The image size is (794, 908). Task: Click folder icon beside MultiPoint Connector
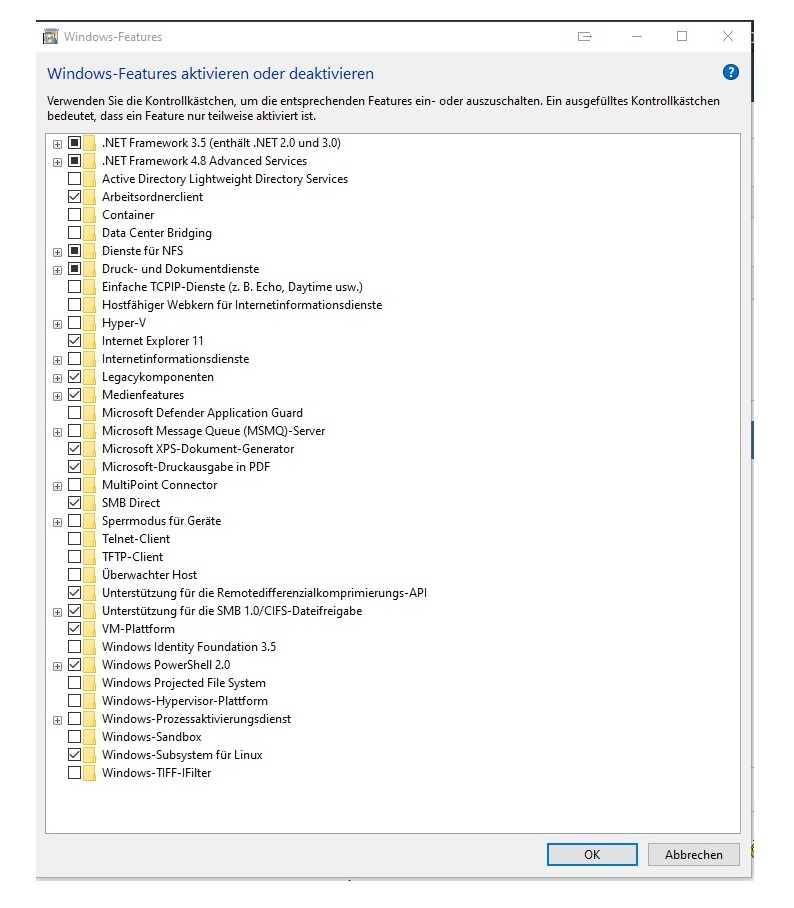89,485
